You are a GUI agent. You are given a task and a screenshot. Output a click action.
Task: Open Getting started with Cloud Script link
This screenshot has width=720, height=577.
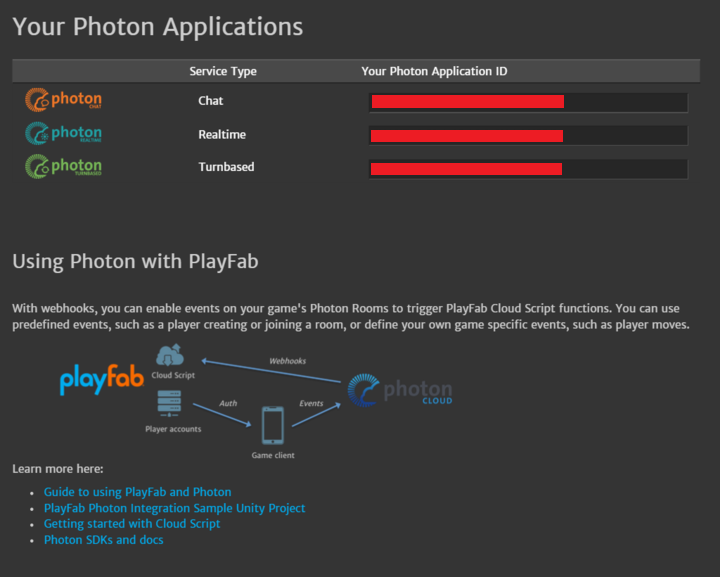click(x=132, y=524)
